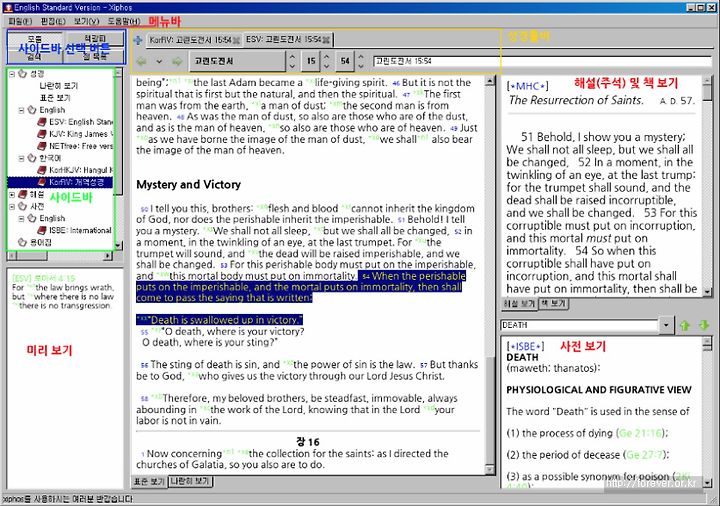Viewport: 720px width, 506px height.
Task: Click the 책갈피 sidebar button
Action: point(95,39)
